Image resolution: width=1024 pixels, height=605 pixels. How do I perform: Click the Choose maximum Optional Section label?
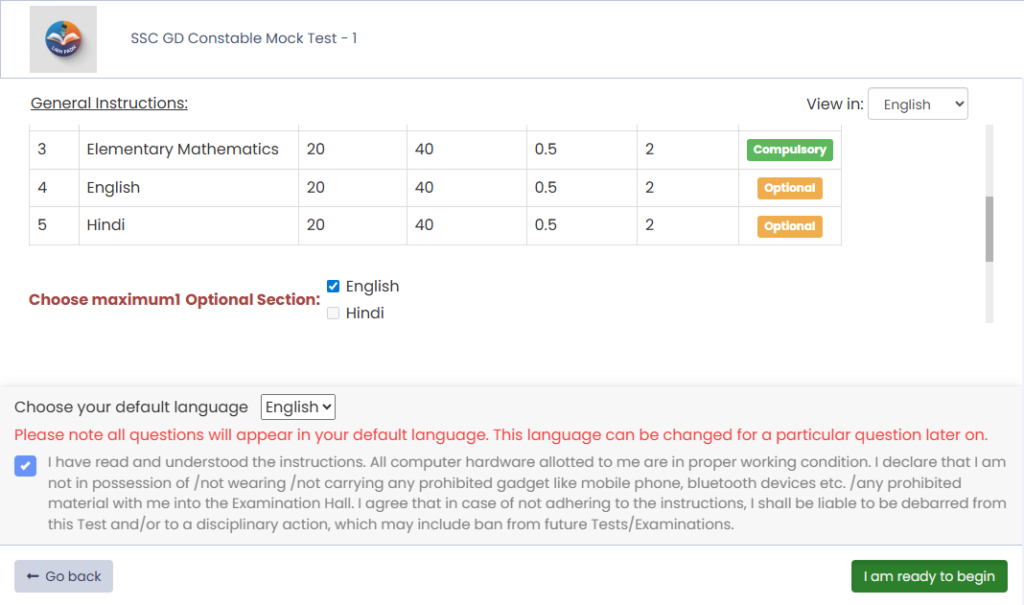click(x=174, y=299)
